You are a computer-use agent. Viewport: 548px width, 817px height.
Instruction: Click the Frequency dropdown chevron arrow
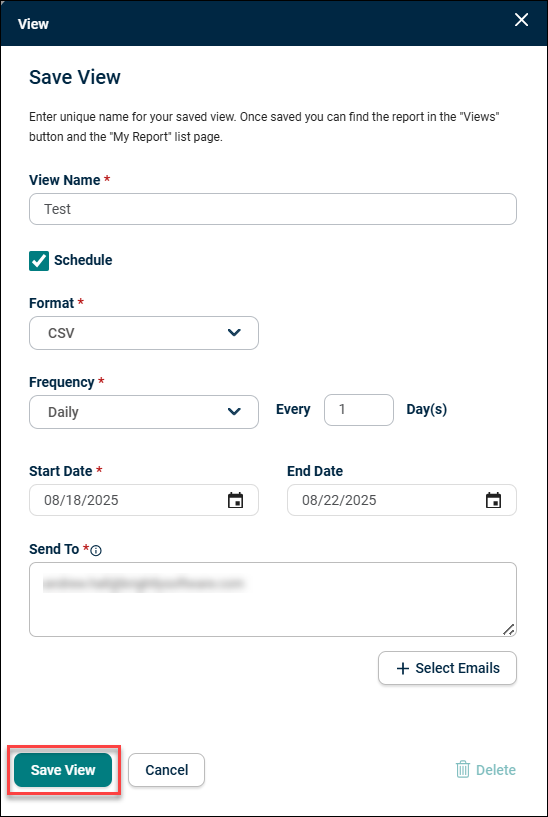[234, 412]
